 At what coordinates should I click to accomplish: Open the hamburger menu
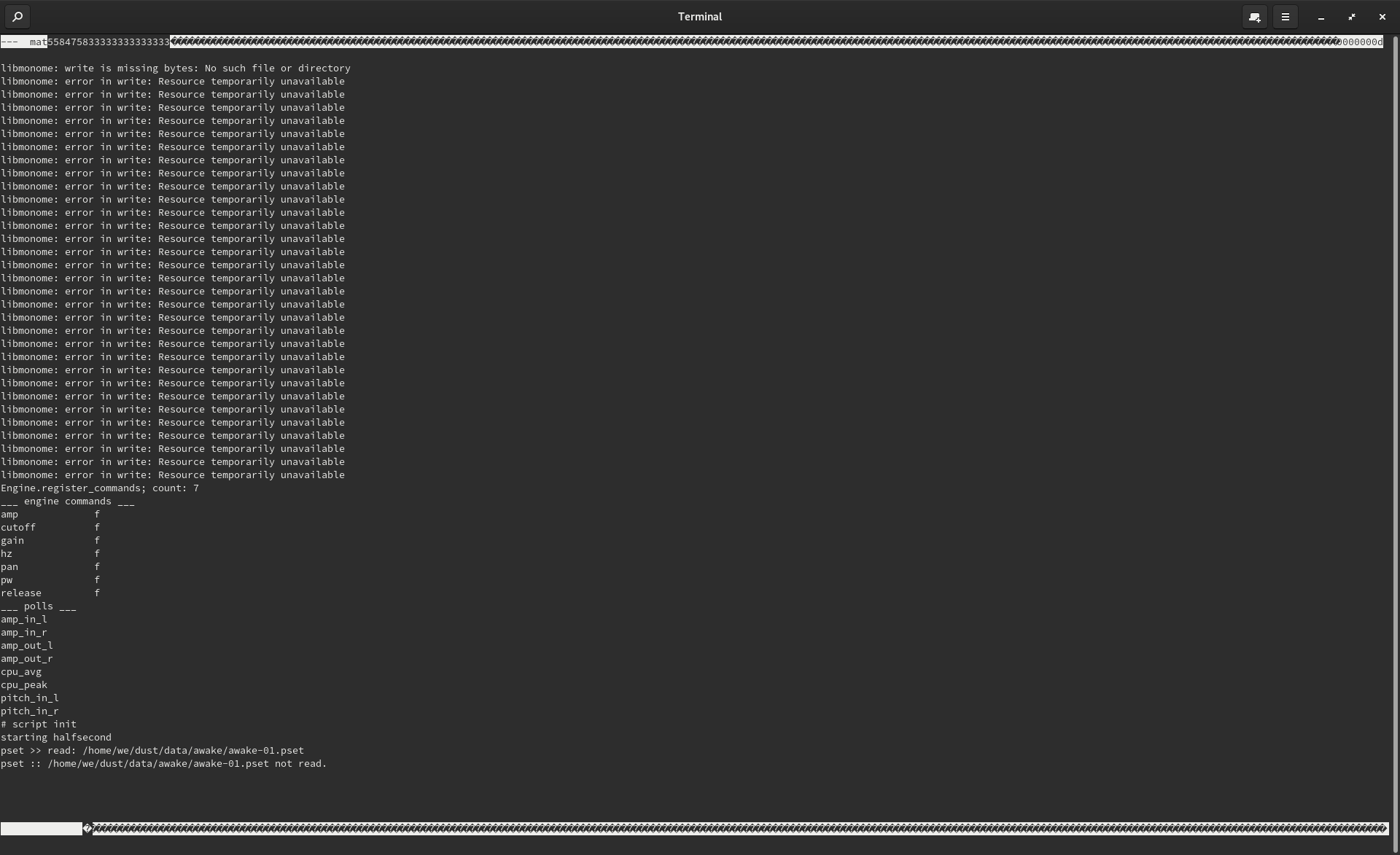point(1286,16)
